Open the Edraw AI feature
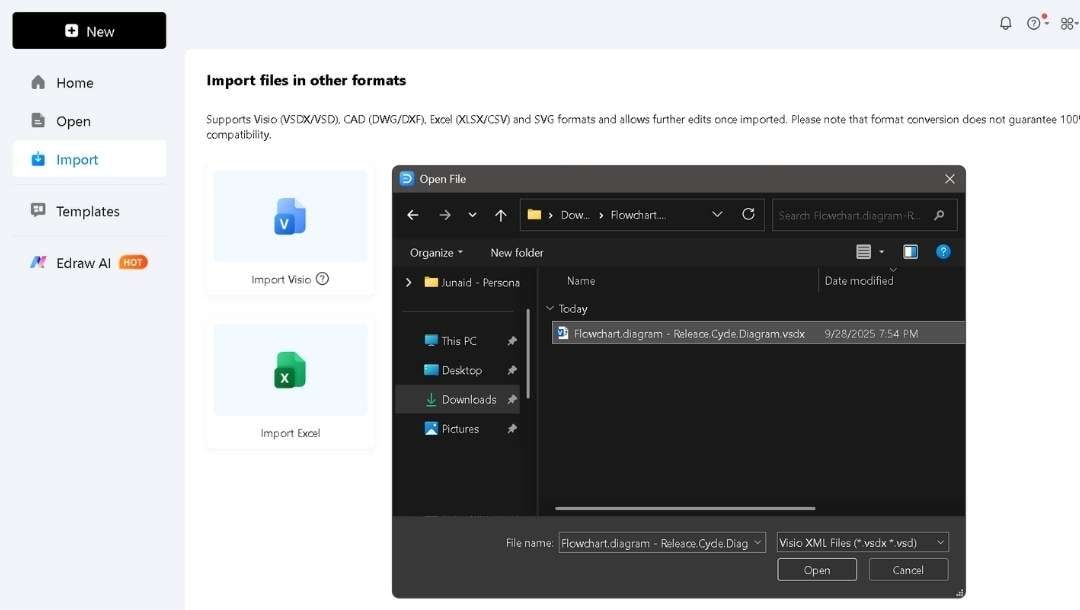This screenshot has width=1080, height=610. pos(85,262)
